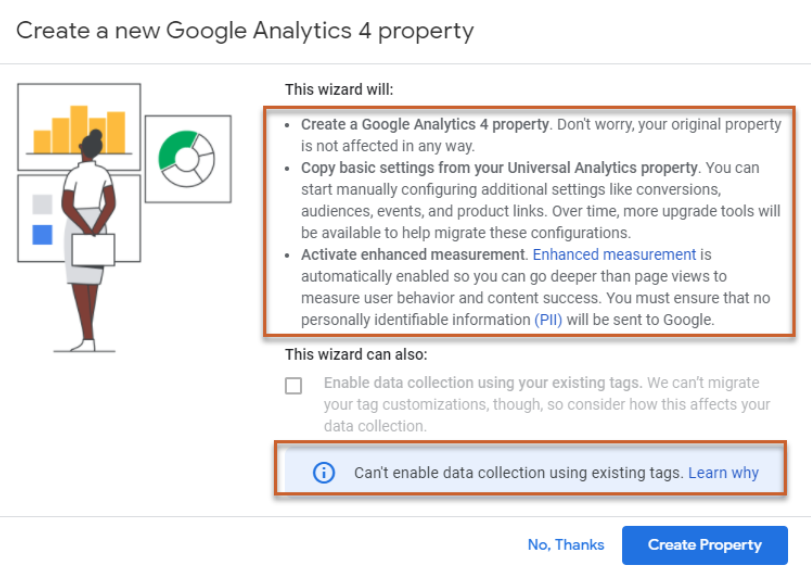Click the highlighted Can't enable data collection banner
This screenshot has width=811, height=577.
pyautogui.click(x=500, y=472)
